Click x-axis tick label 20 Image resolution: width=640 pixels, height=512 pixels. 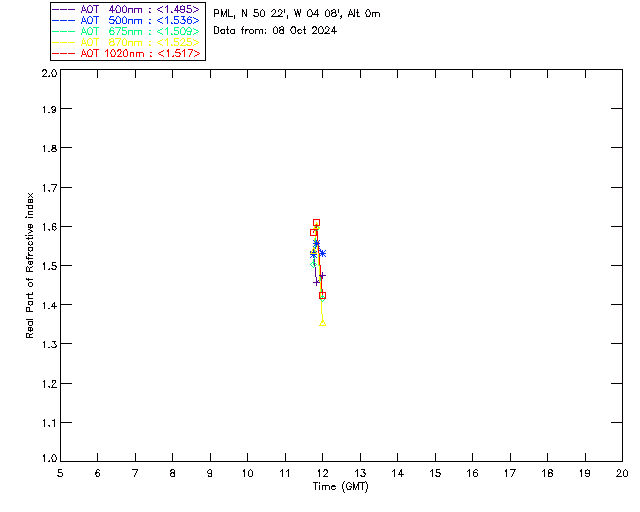(622, 473)
